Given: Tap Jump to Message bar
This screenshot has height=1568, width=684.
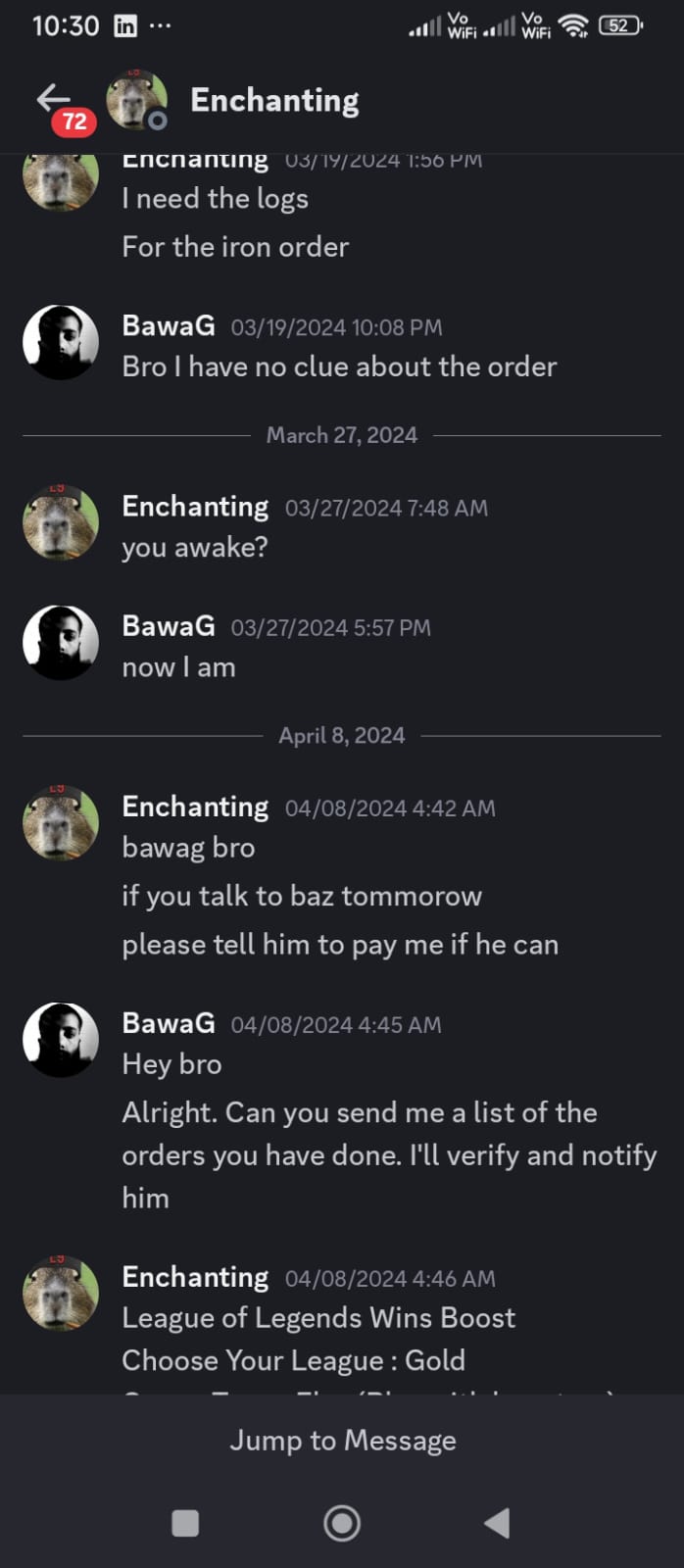Looking at the screenshot, I should click(x=342, y=1441).
